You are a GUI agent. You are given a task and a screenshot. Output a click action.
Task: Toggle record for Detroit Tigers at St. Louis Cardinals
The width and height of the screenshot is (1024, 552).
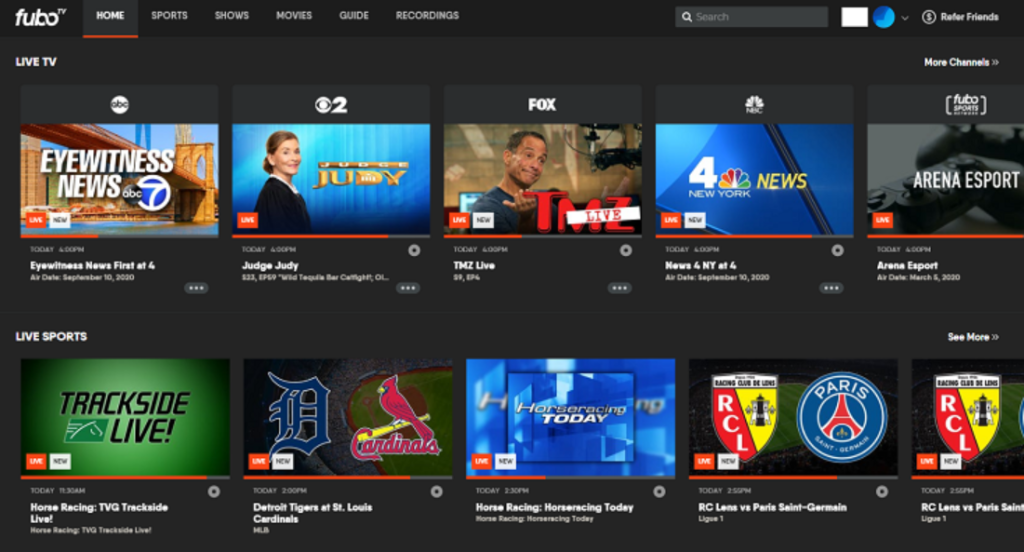[x=436, y=492]
